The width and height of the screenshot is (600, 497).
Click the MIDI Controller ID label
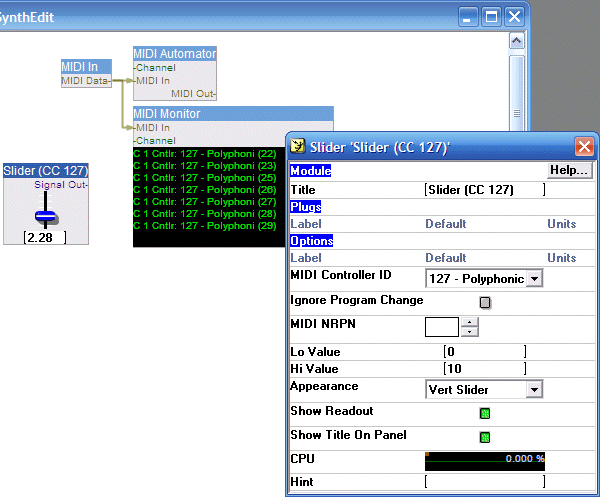[x=341, y=275]
